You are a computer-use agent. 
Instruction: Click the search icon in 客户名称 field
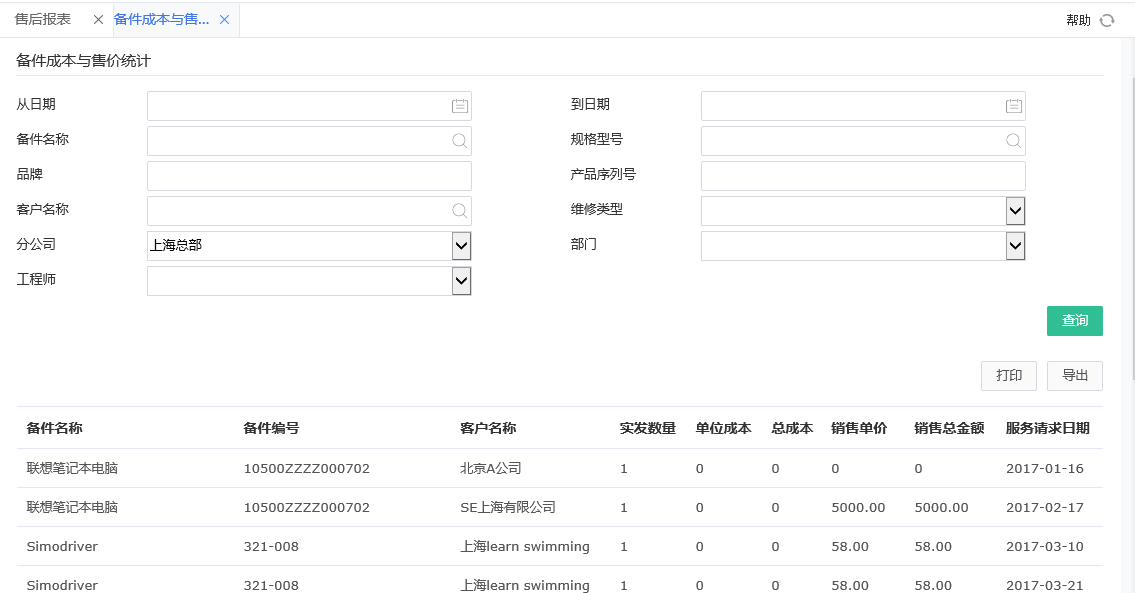(458, 210)
